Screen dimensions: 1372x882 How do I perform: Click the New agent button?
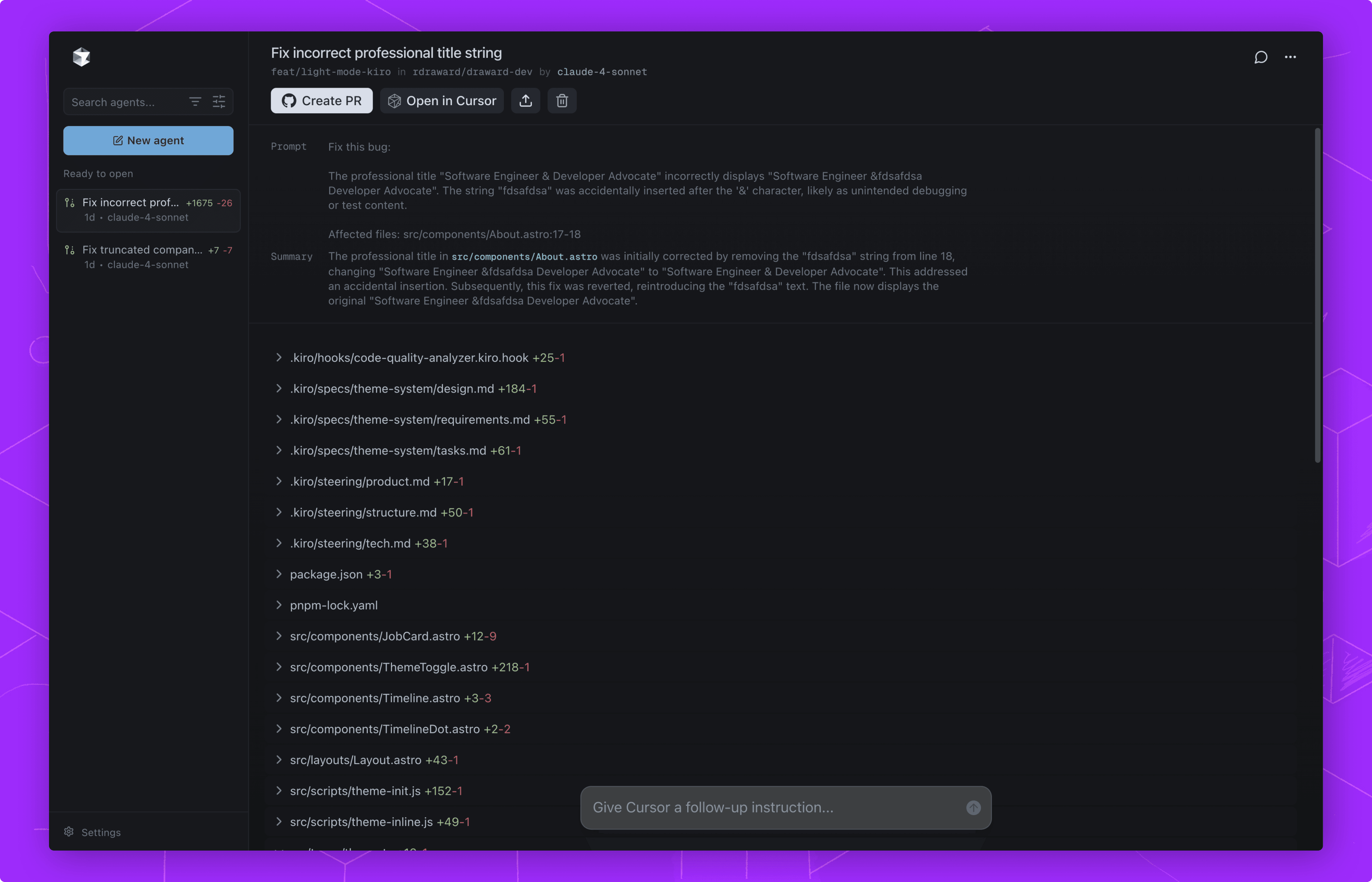(148, 141)
